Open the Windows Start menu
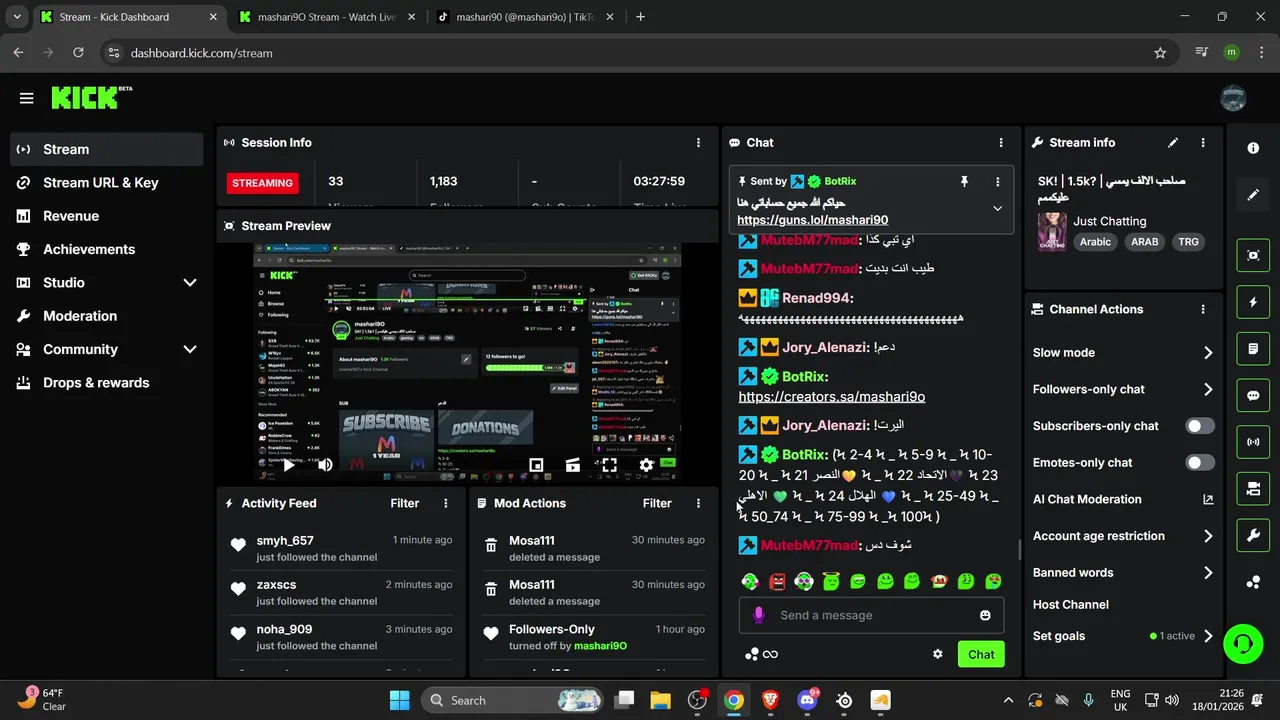The image size is (1280, 720). point(399,700)
